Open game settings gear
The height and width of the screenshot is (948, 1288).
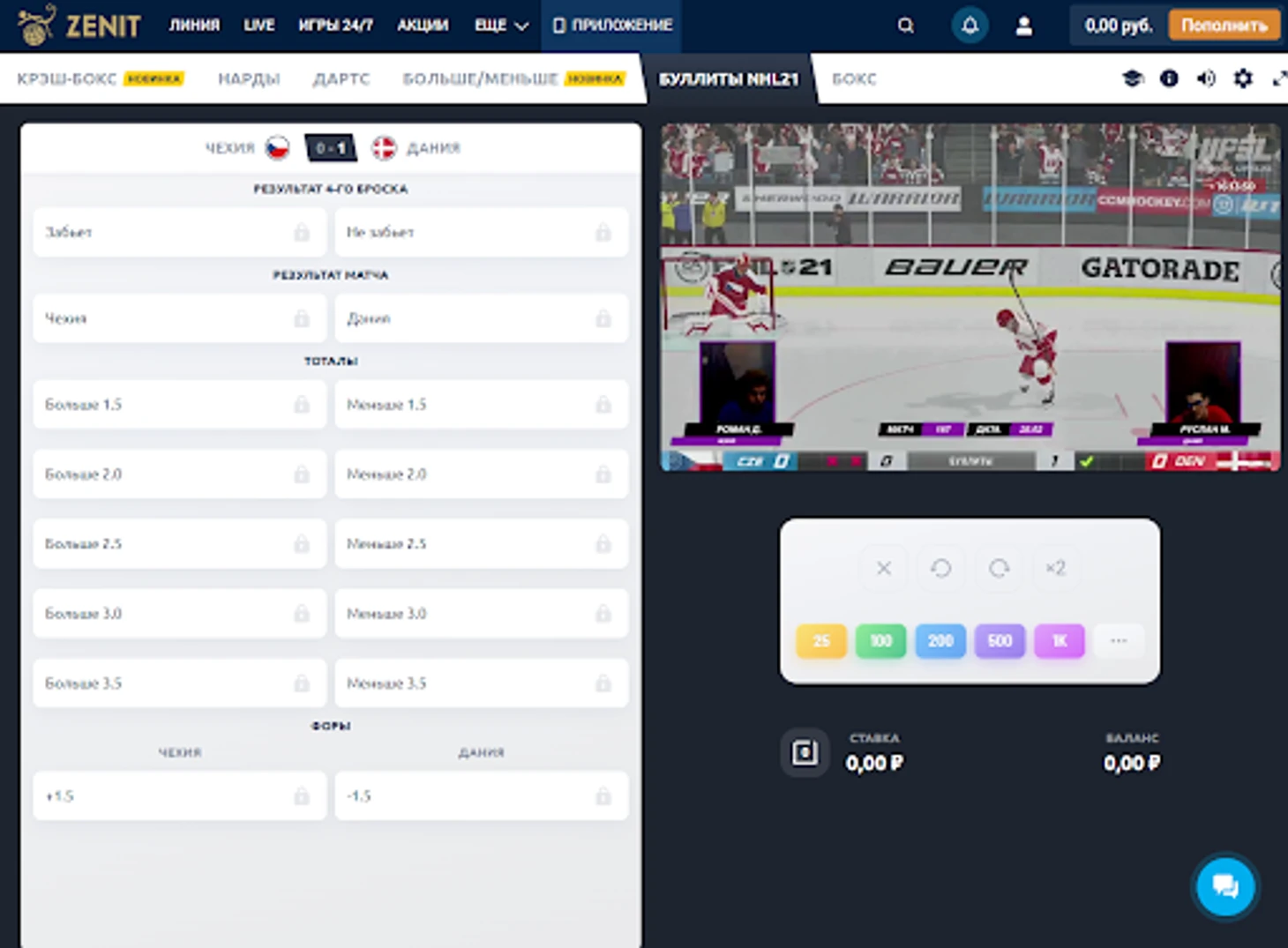(1243, 78)
